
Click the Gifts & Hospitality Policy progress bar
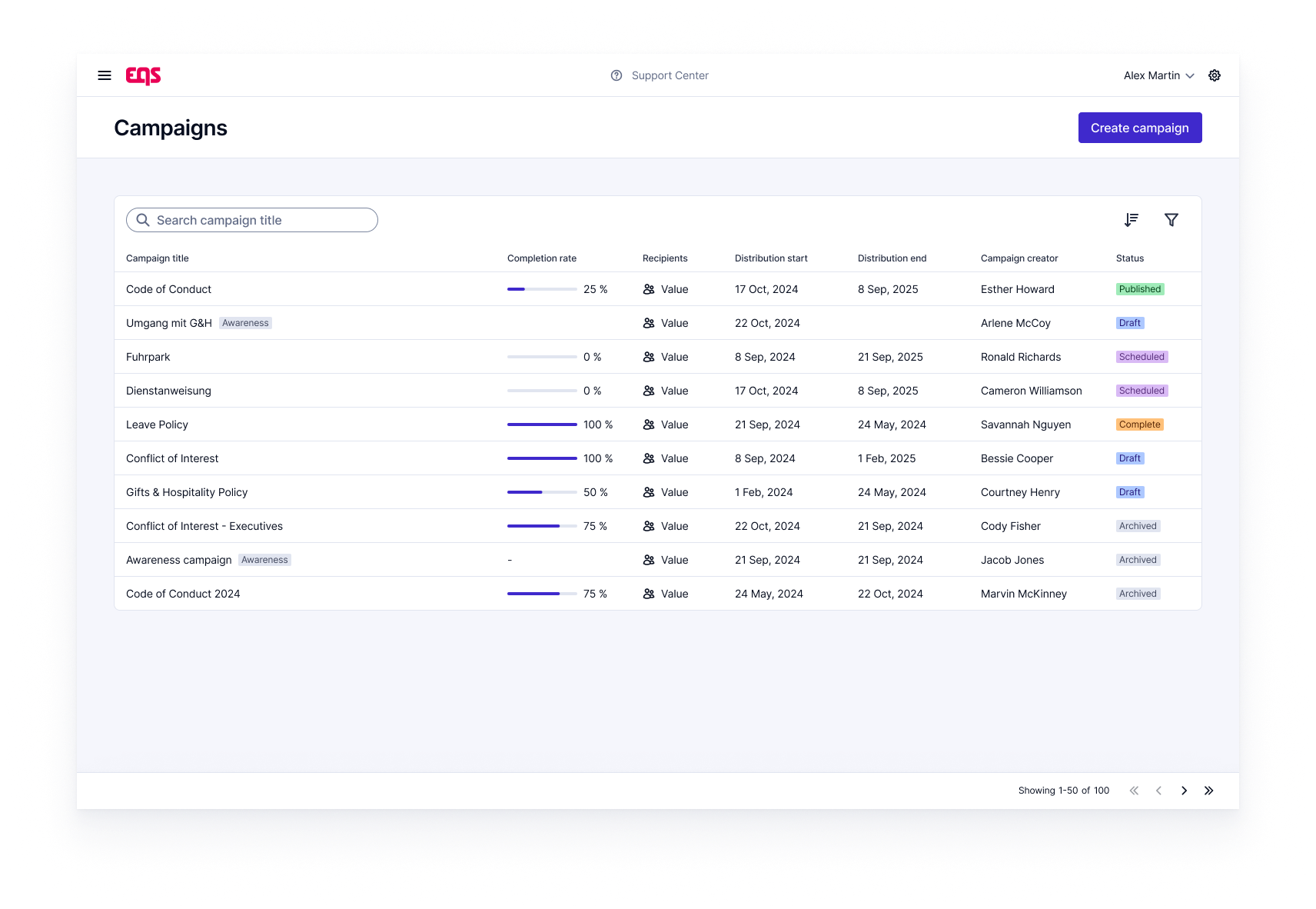tap(542, 492)
